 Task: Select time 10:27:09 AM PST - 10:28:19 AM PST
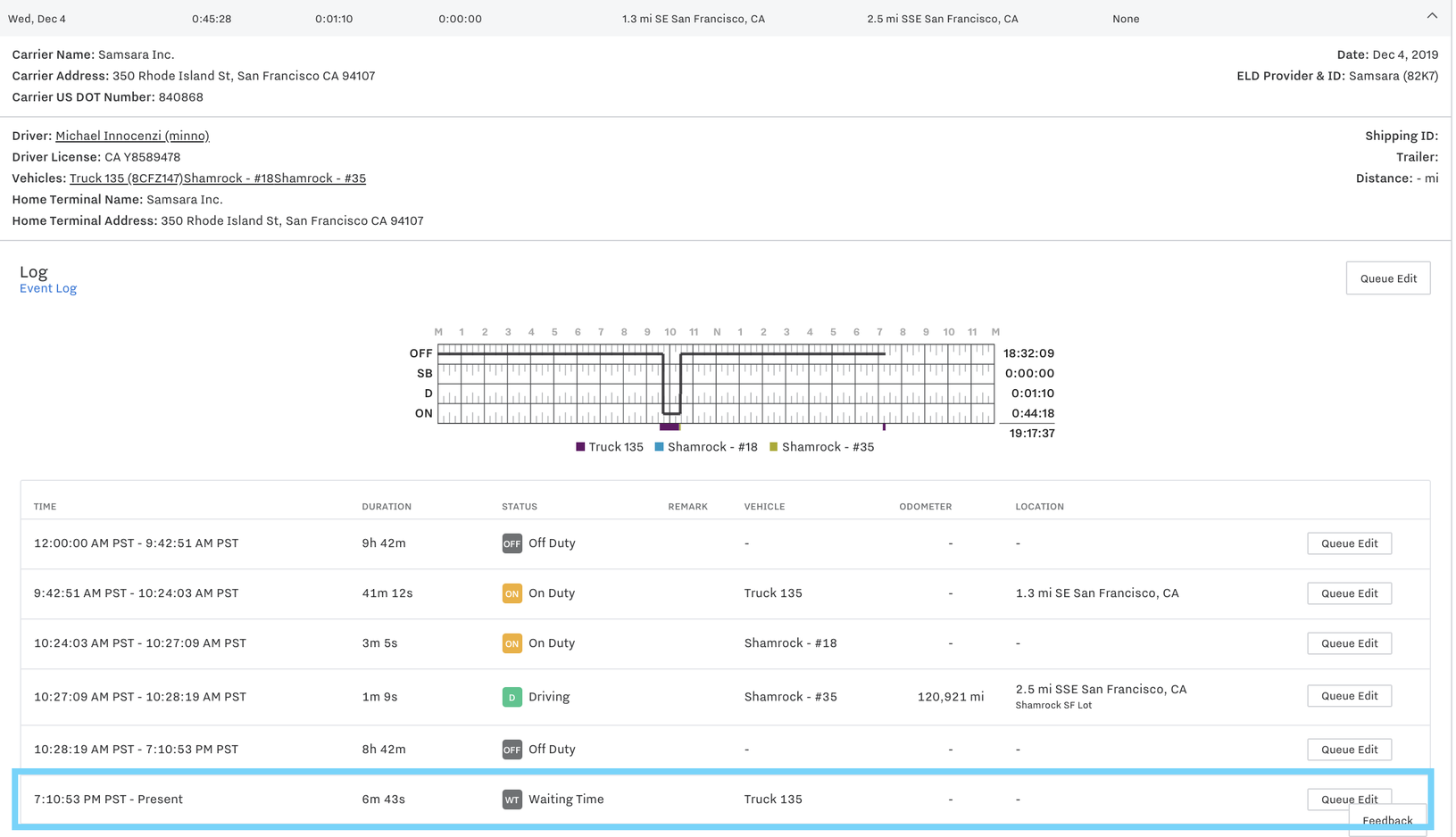pos(140,697)
